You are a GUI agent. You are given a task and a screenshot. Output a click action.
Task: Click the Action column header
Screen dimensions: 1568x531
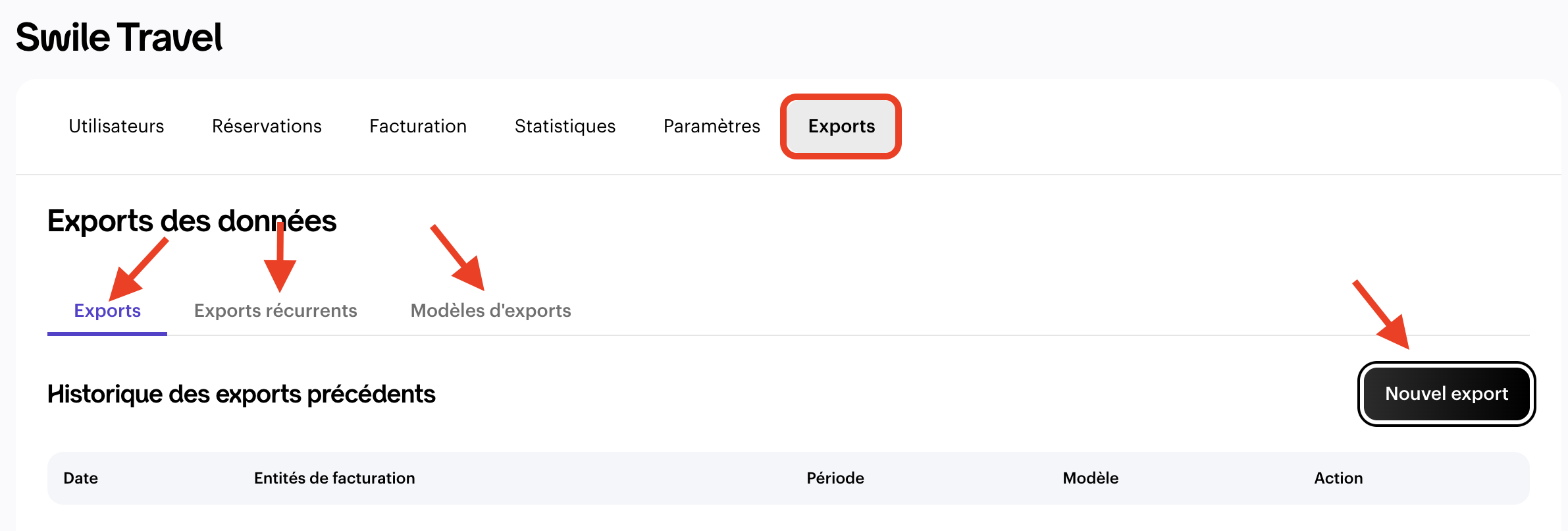pos(1338,478)
